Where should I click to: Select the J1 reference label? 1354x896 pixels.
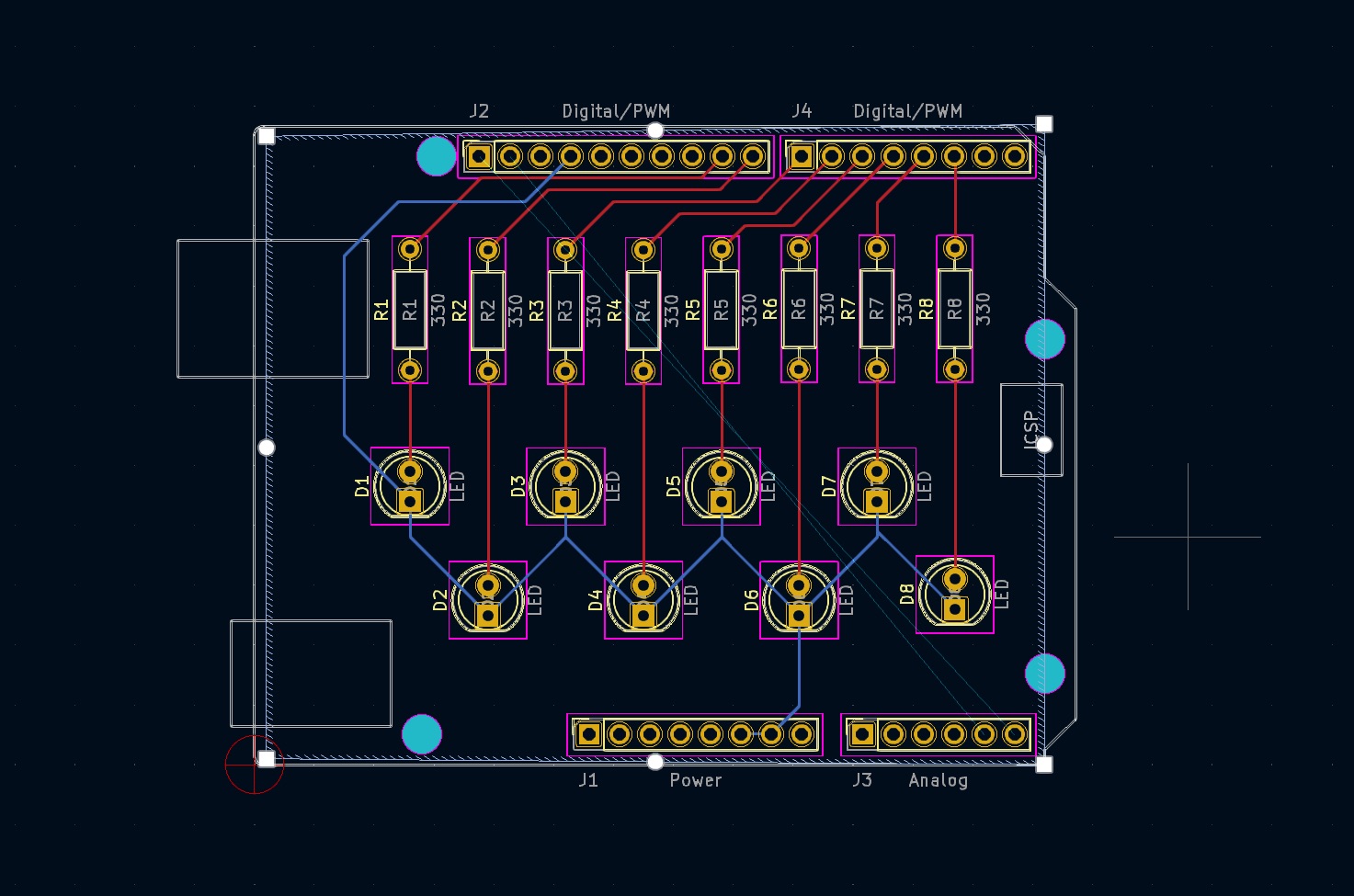pyautogui.click(x=588, y=780)
